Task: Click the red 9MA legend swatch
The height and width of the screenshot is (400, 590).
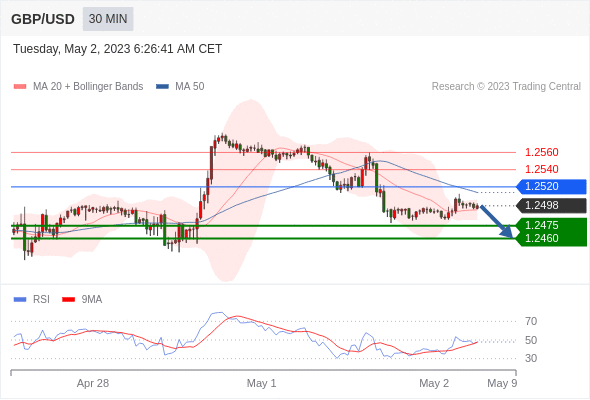Action: pyautogui.click(x=68, y=300)
